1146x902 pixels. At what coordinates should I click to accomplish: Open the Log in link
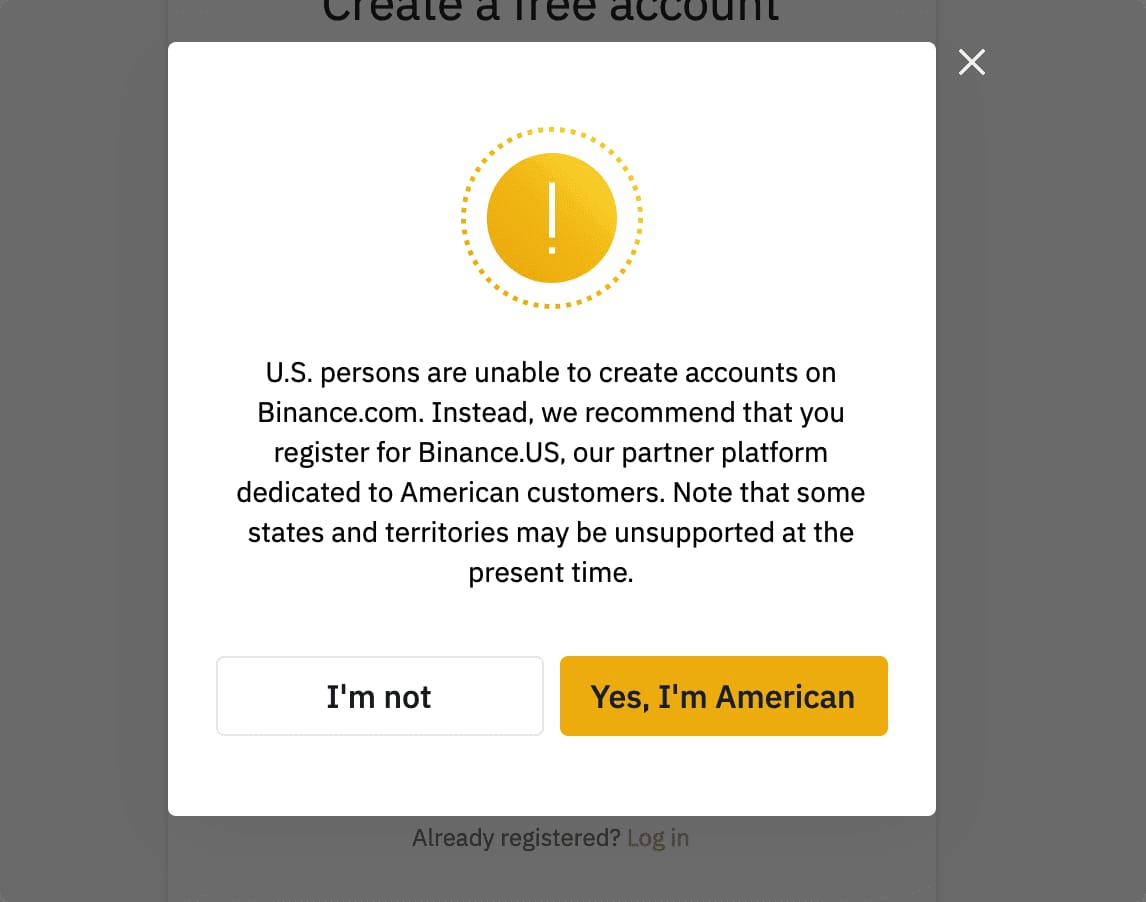coord(657,838)
